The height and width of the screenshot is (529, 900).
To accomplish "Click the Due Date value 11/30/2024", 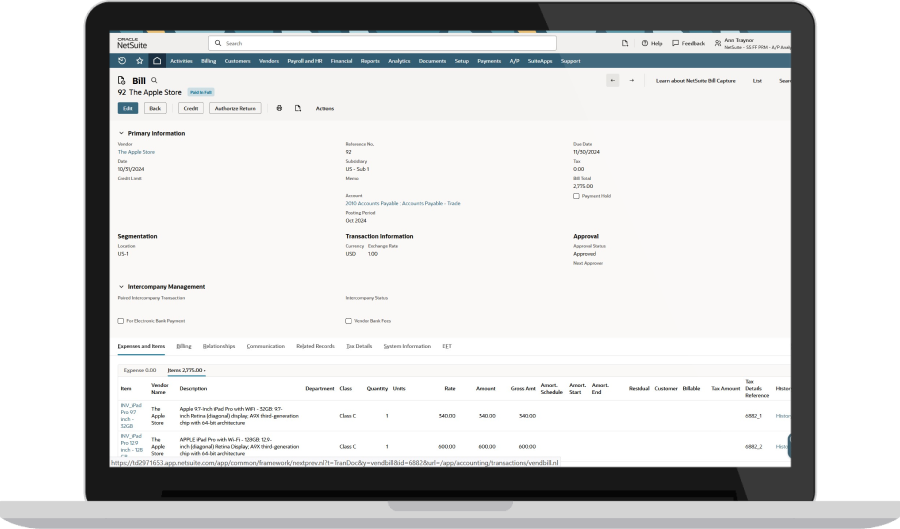I will tap(587, 152).
